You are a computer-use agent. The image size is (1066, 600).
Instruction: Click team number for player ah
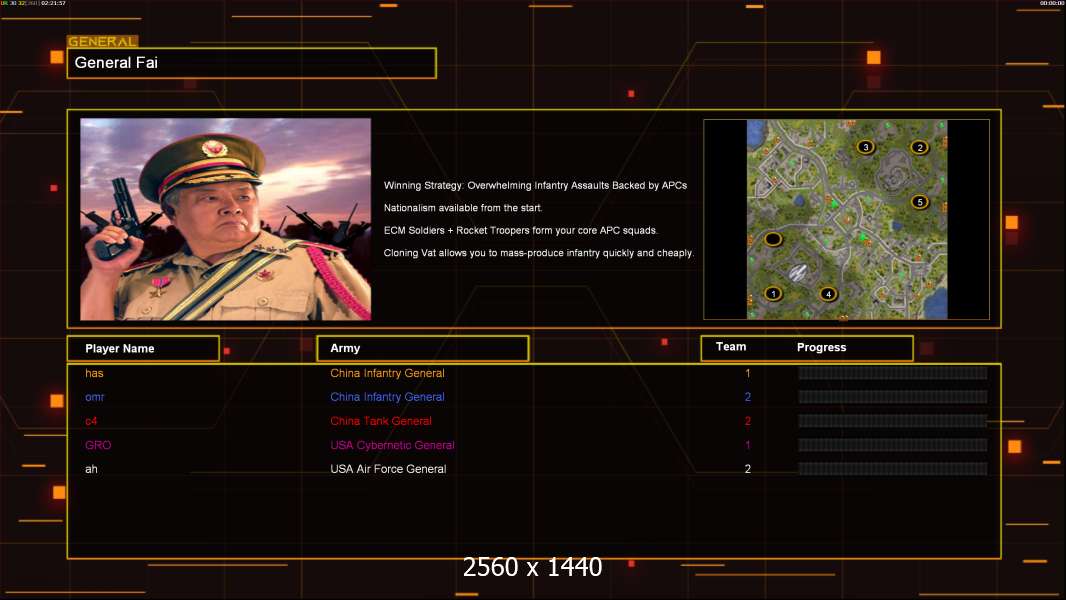[x=747, y=469]
